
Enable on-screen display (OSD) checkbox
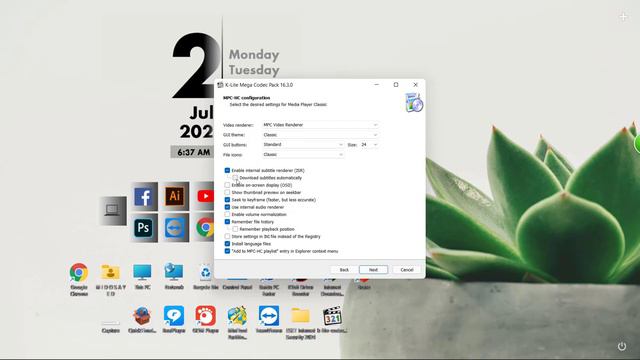(x=227, y=185)
